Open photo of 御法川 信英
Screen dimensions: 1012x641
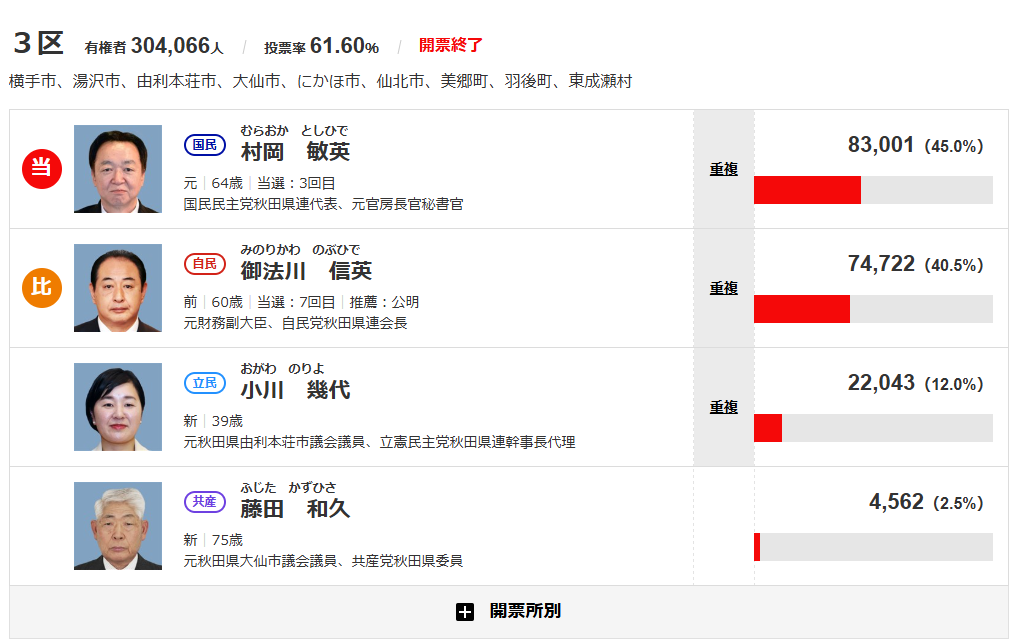[x=118, y=288]
